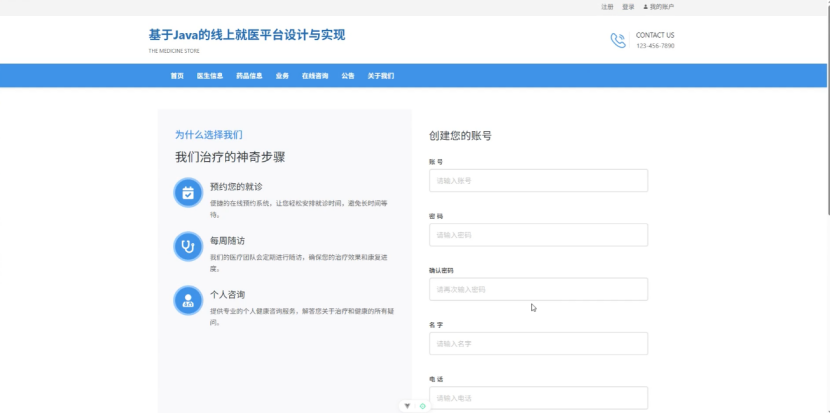
Task: Click the 创建您的账号 heading
Action: tap(460, 136)
